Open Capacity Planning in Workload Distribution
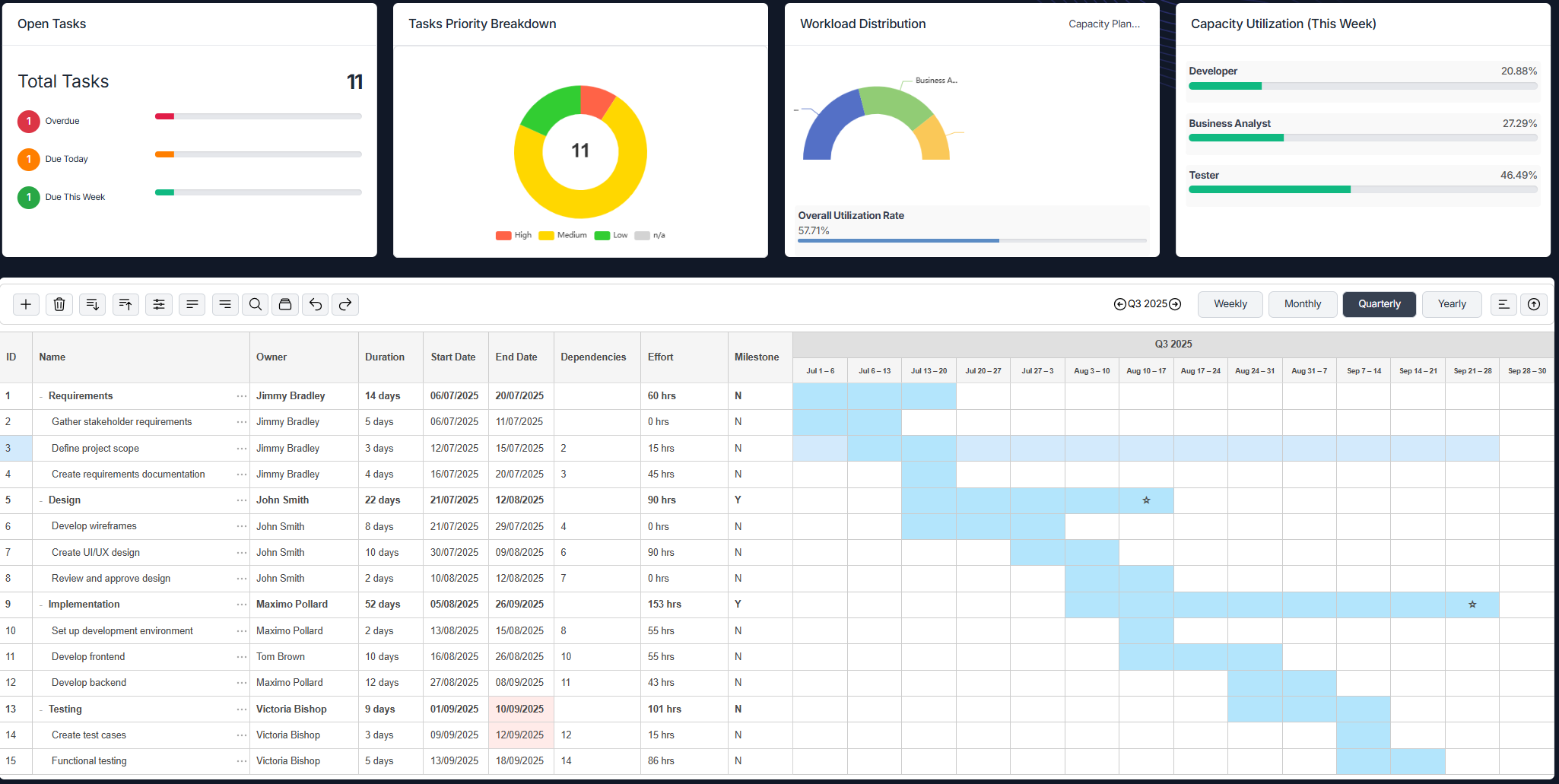This screenshot has width=1559, height=784. 1103,24
